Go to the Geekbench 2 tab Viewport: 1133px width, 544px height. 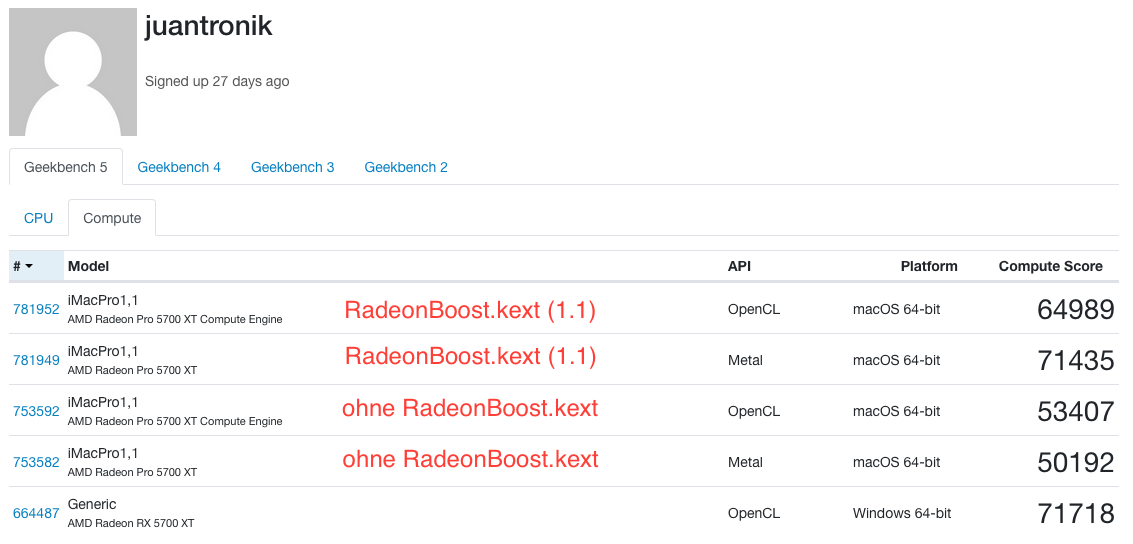click(x=406, y=167)
